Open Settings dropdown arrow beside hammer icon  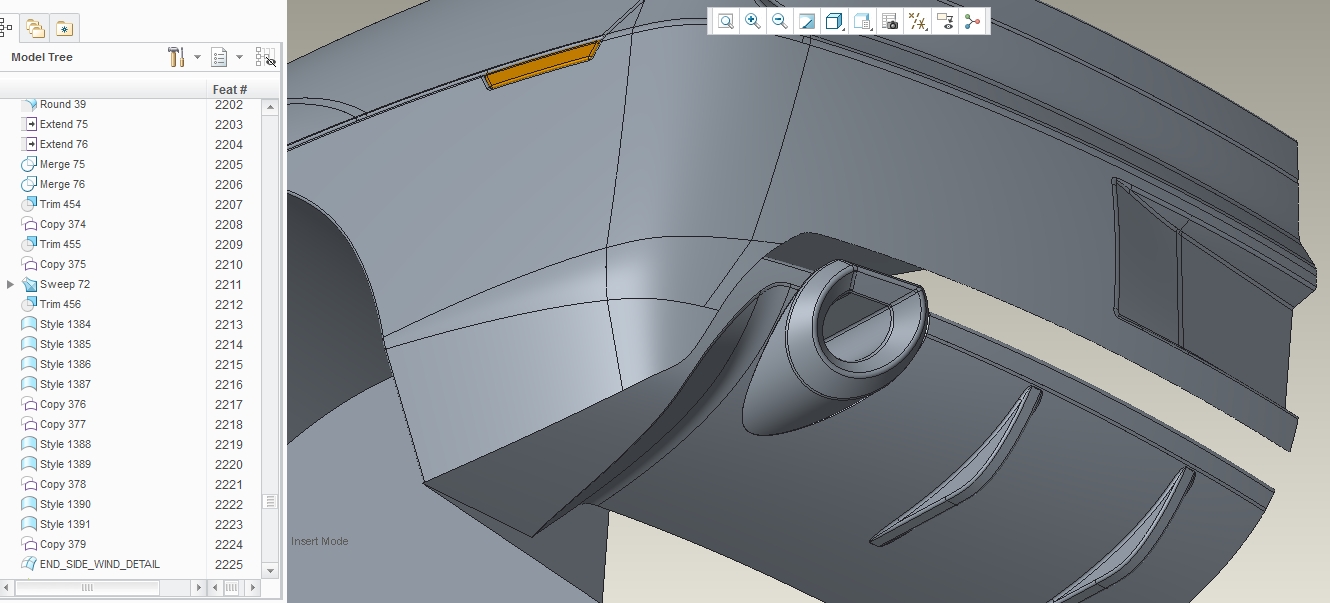click(197, 57)
